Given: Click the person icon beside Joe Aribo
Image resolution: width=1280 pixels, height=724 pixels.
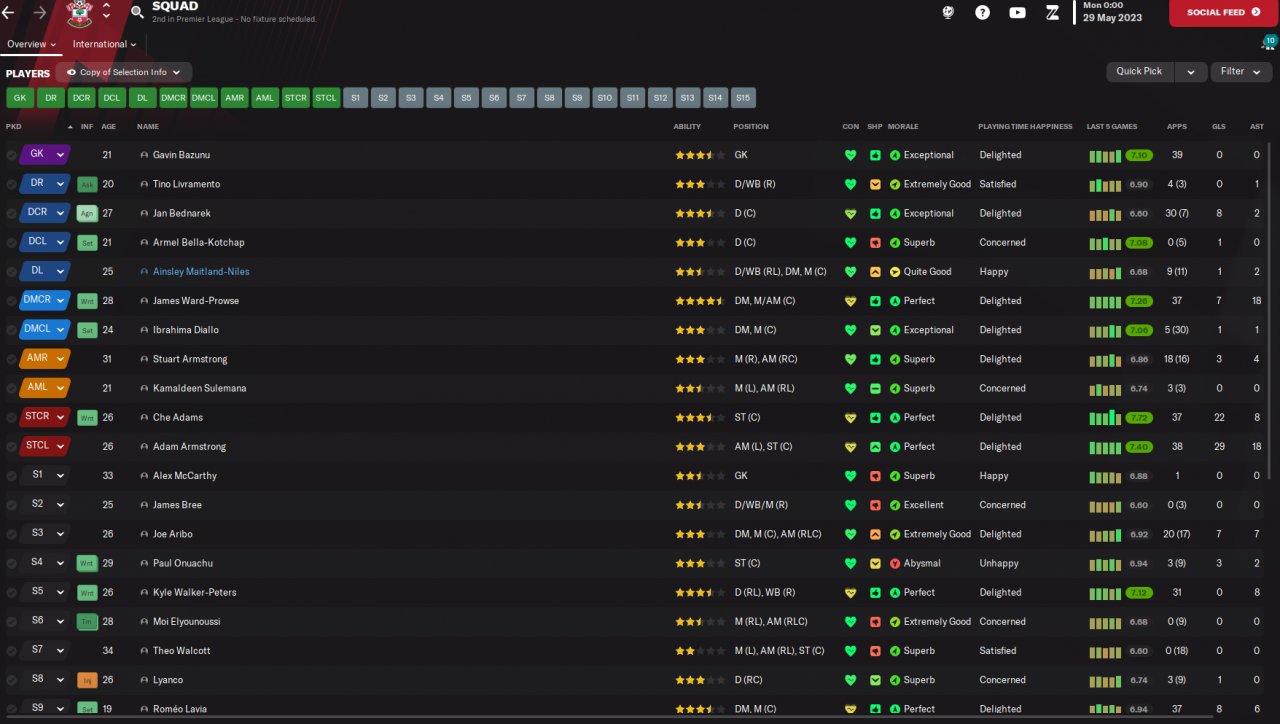Looking at the screenshot, I should (x=144, y=535).
